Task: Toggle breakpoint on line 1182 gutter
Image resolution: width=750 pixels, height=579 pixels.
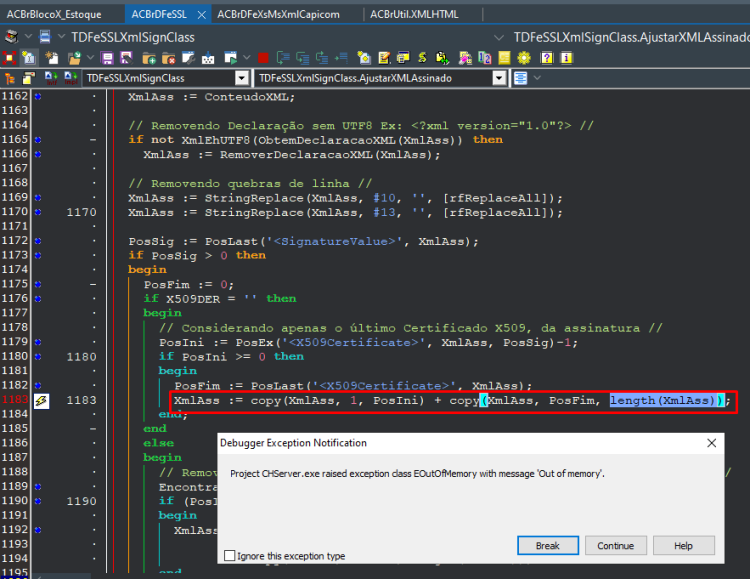Action: pyautogui.click(x=38, y=385)
